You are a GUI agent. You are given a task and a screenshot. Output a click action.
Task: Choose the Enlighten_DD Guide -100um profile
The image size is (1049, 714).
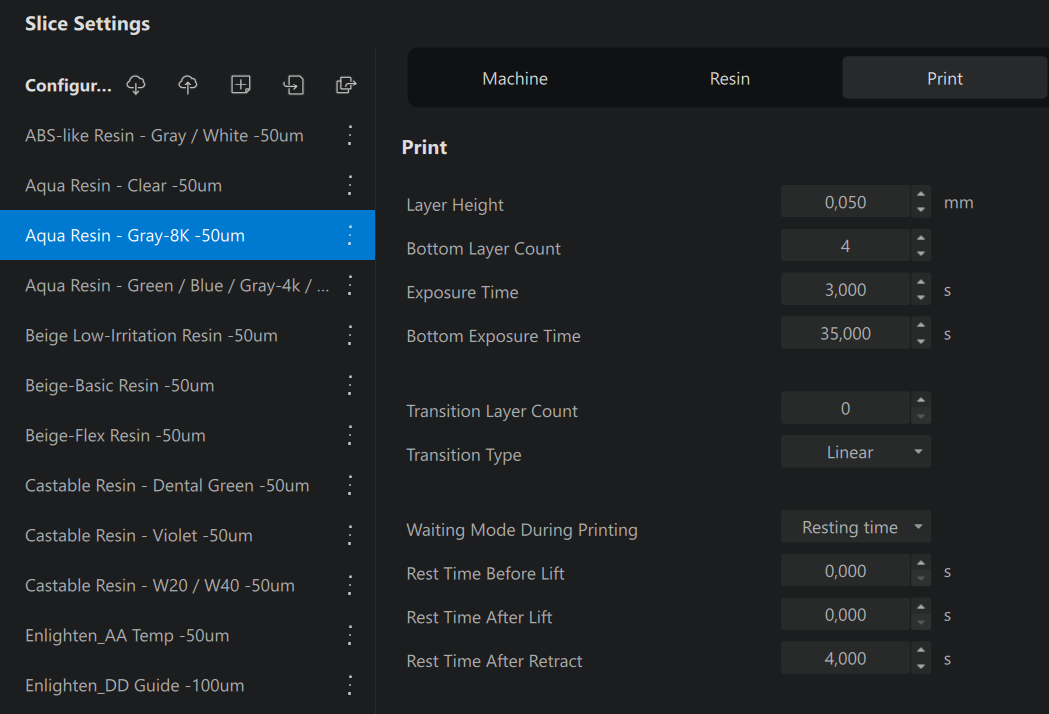click(187, 685)
